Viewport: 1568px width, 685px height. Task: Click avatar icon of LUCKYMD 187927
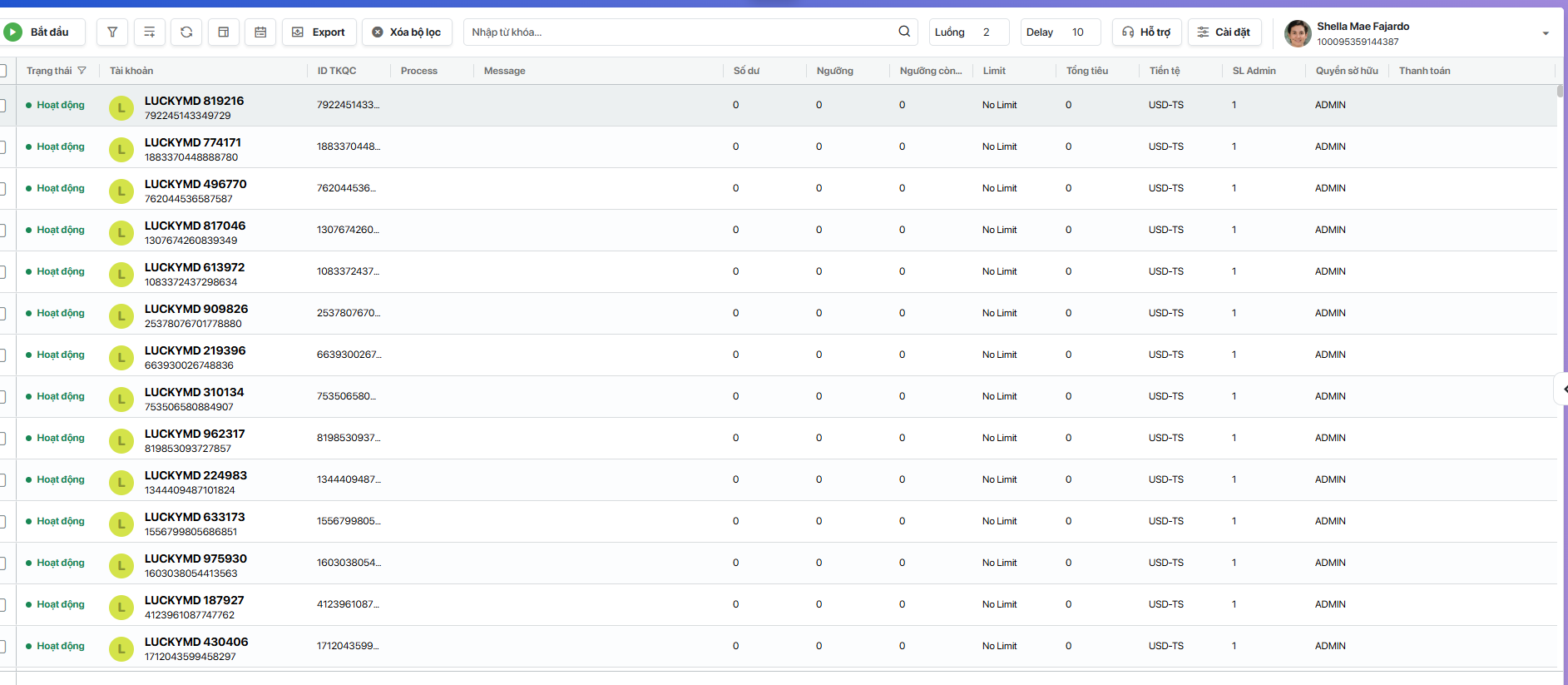(x=121, y=607)
